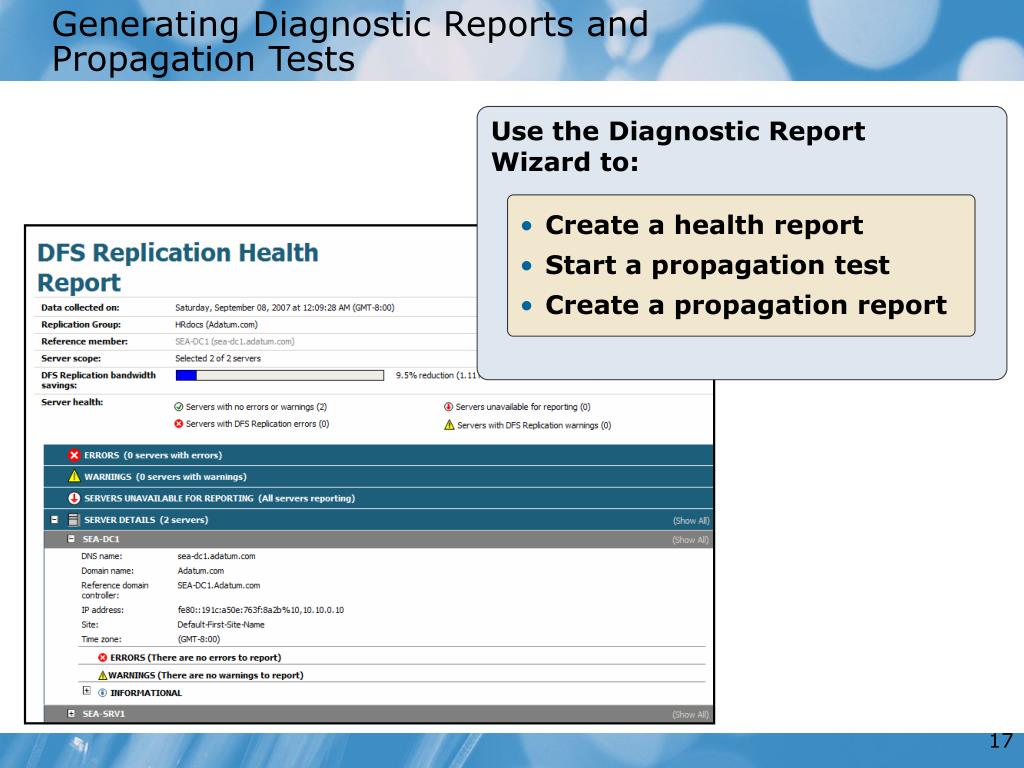The width and height of the screenshot is (1024, 768).
Task: Click the server icon beside SERVER DETAILS
Action: click(x=73, y=520)
